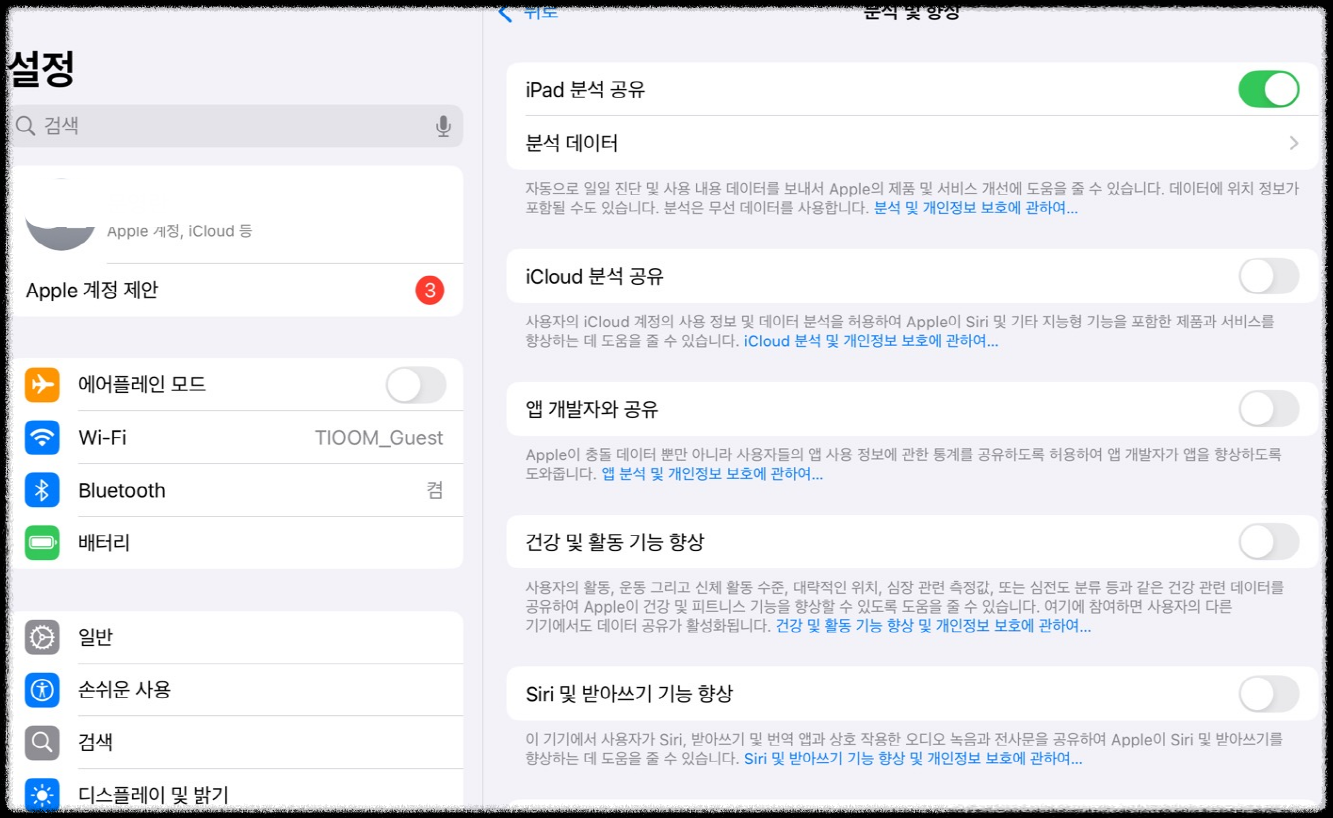Image resolution: width=1333 pixels, height=818 pixels.
Task: Toggle 에어플레인 모드 on
Action: click(x=416, y=384)
